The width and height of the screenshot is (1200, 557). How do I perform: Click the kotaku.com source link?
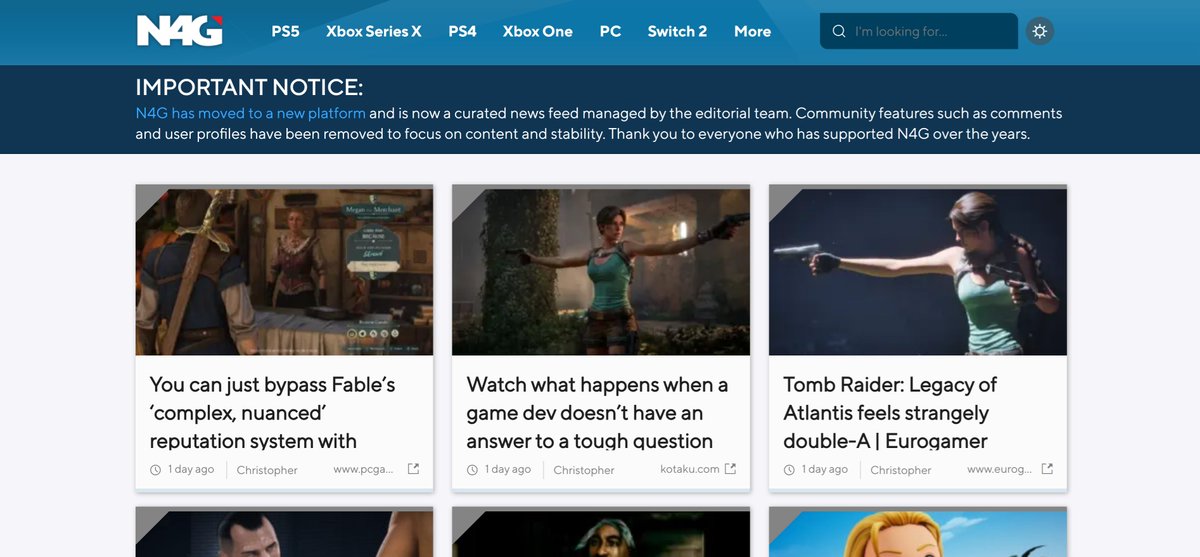(x=690, y=469)
